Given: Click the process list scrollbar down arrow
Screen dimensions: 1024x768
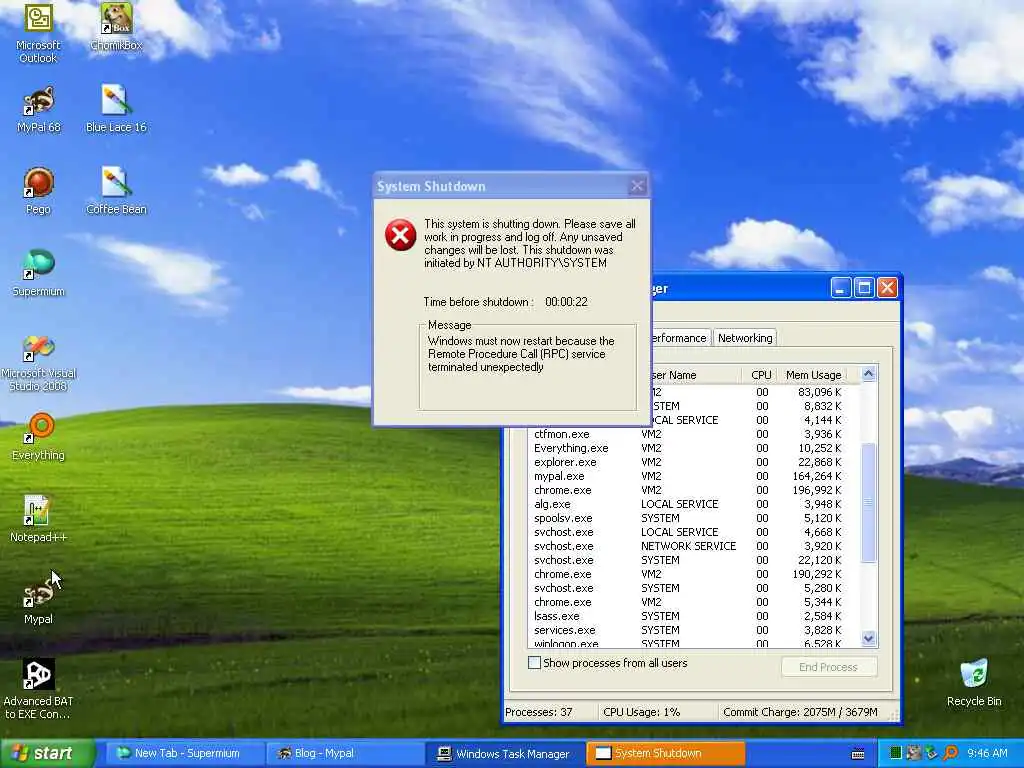Looking at the screenshot, I should pos(868,638).
